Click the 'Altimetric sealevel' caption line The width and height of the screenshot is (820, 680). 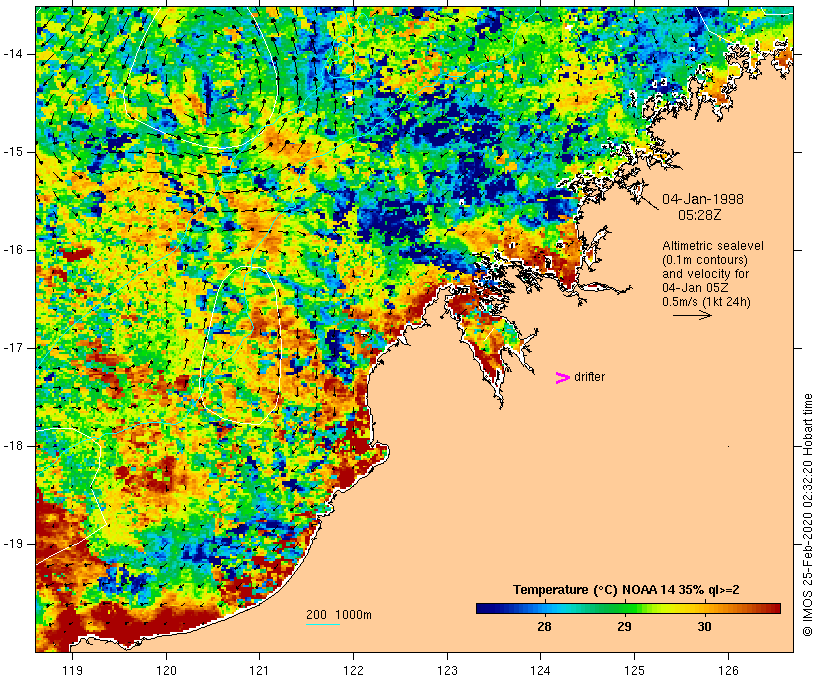point(713,246)
